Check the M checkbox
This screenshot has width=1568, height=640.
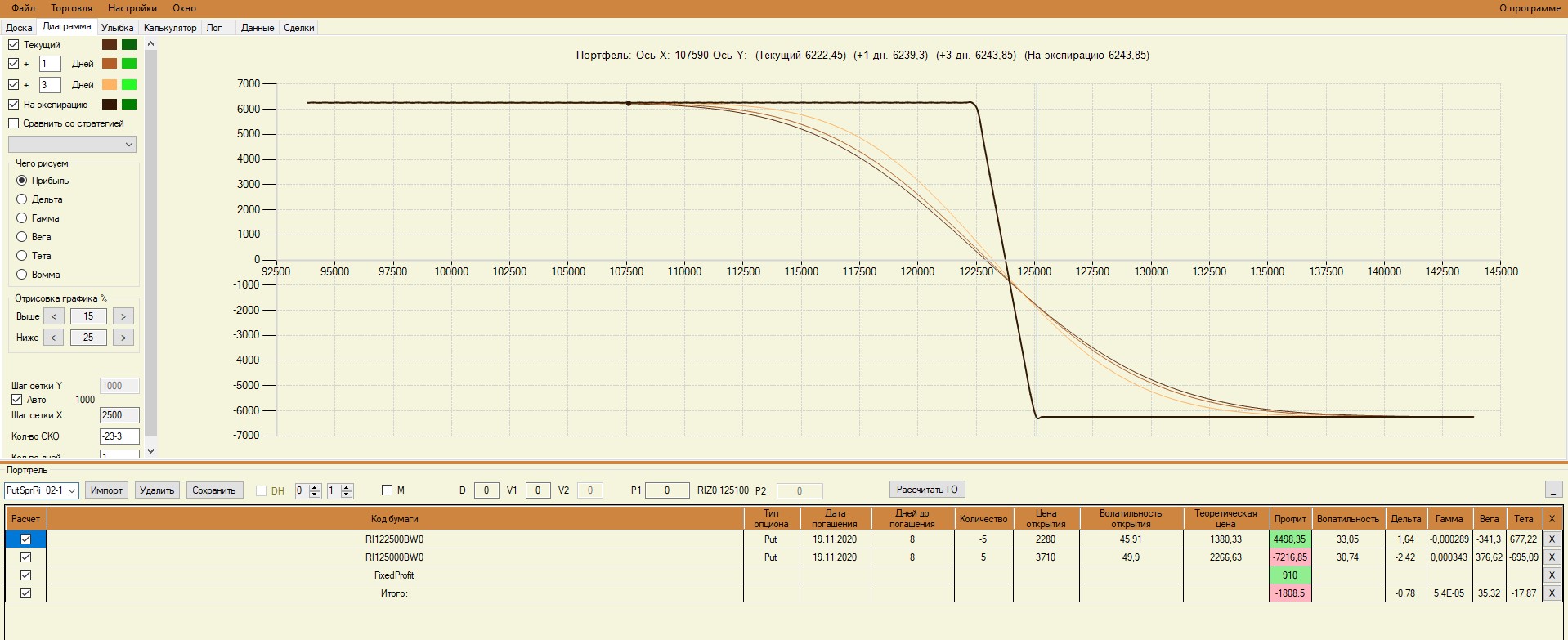point(388,490)
